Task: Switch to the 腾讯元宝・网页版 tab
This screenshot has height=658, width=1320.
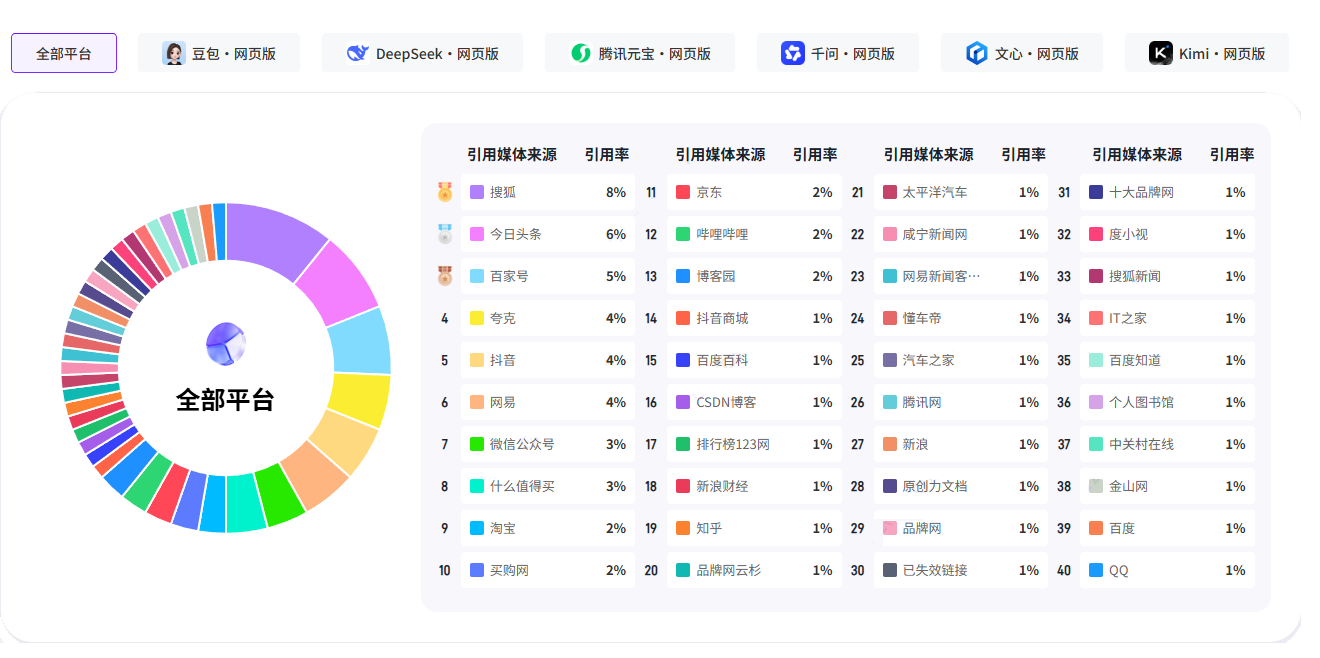Action: [x=640, y=54]
